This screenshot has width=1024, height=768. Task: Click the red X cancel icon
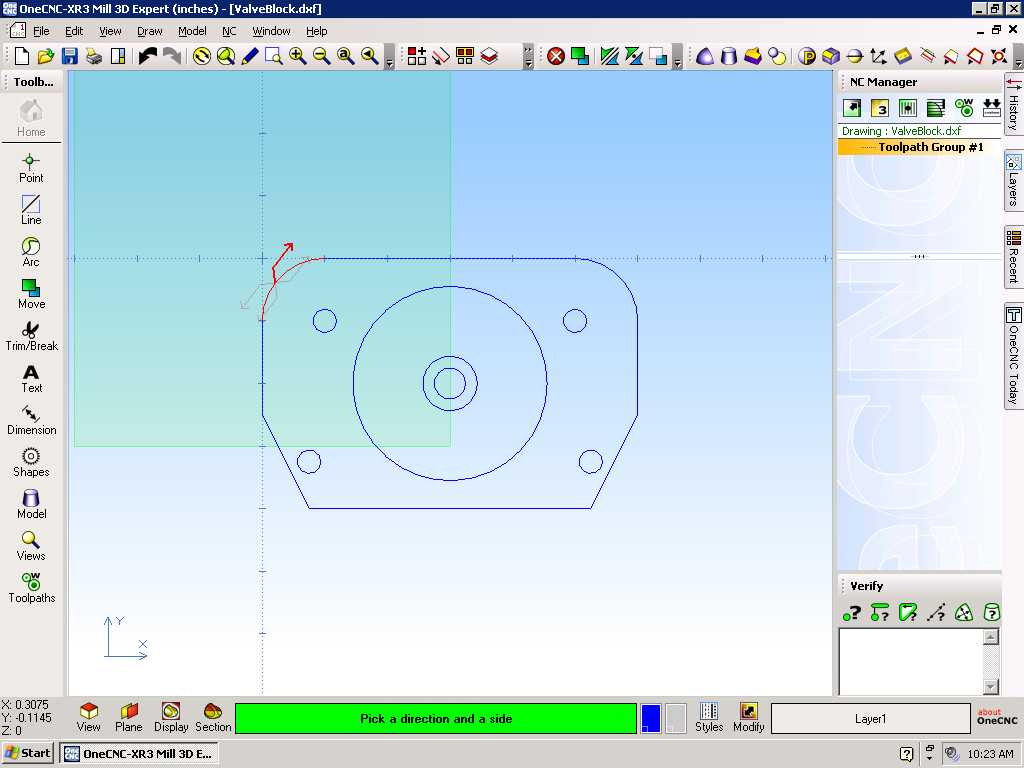point(556,56)
